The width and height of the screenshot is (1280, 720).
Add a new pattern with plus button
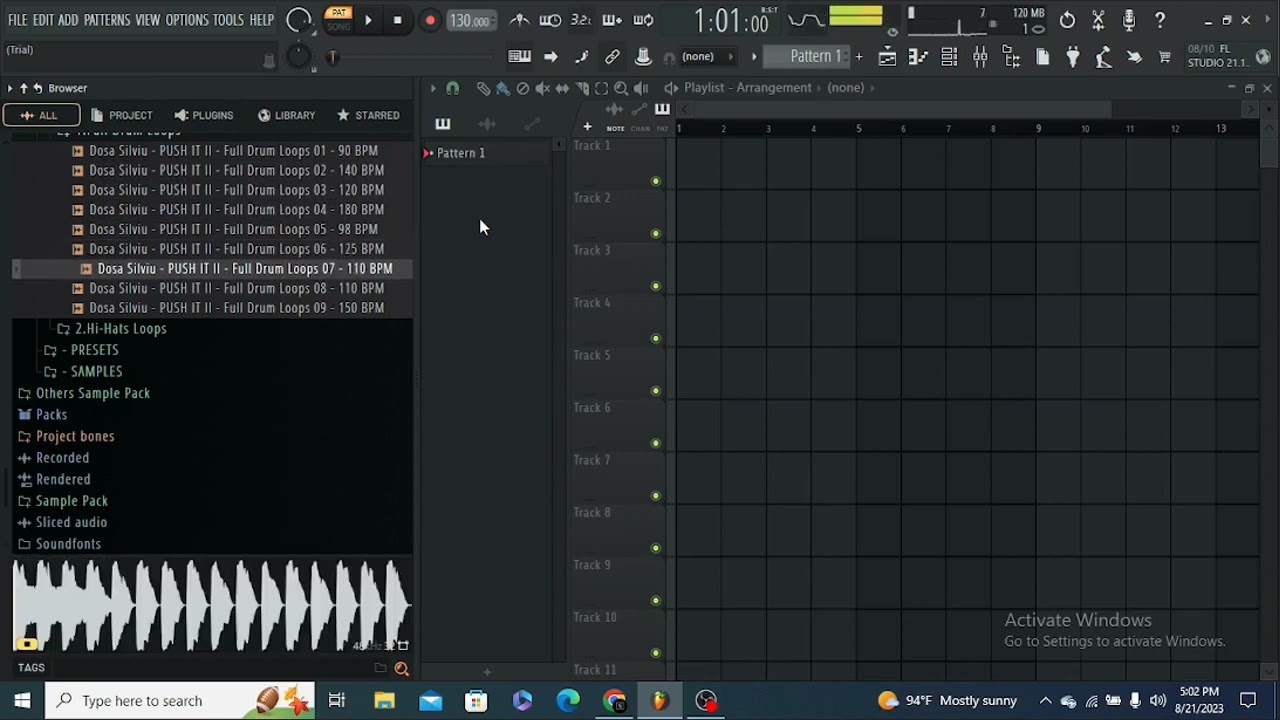[x=858, y=56]
